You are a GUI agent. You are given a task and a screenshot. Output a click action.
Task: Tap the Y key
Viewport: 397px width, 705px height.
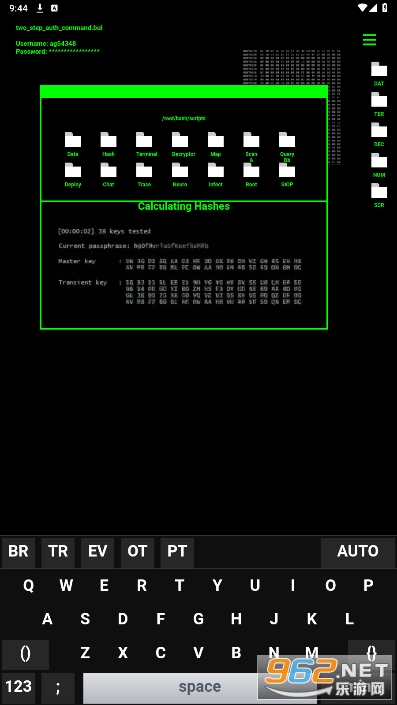point(217,585)
